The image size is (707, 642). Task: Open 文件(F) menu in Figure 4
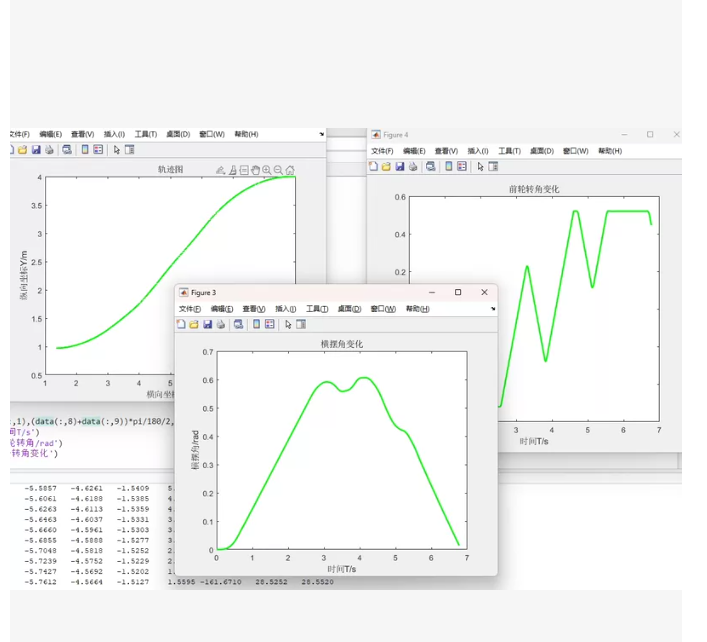tap(382, 151)
